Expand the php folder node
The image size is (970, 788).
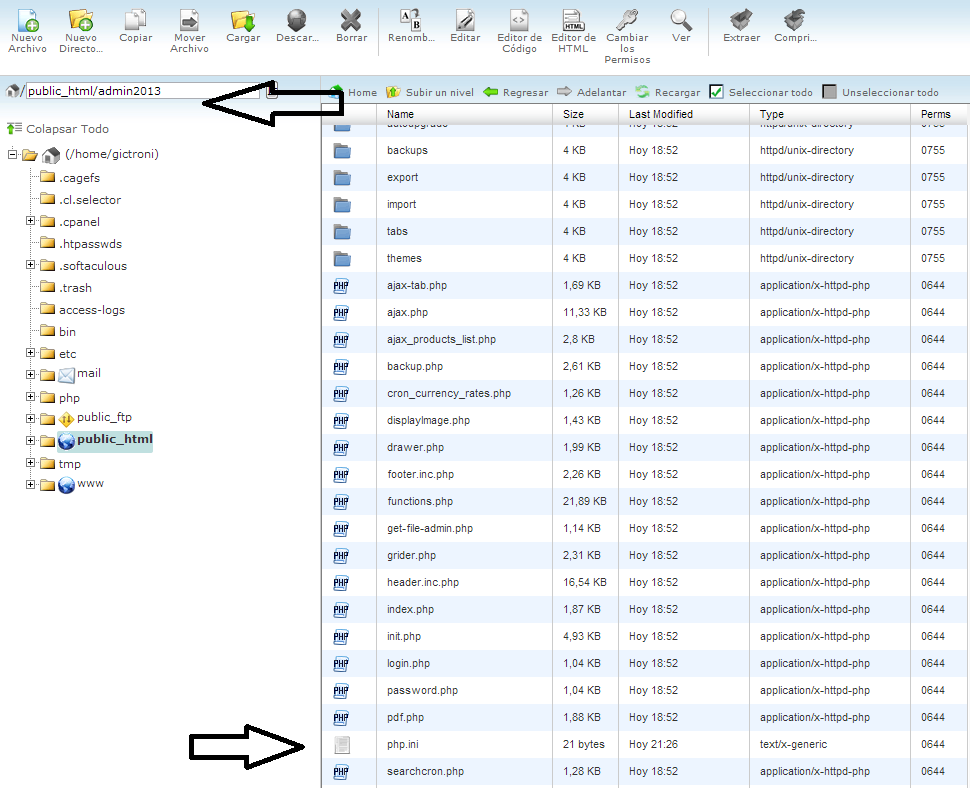click(30, 396)
